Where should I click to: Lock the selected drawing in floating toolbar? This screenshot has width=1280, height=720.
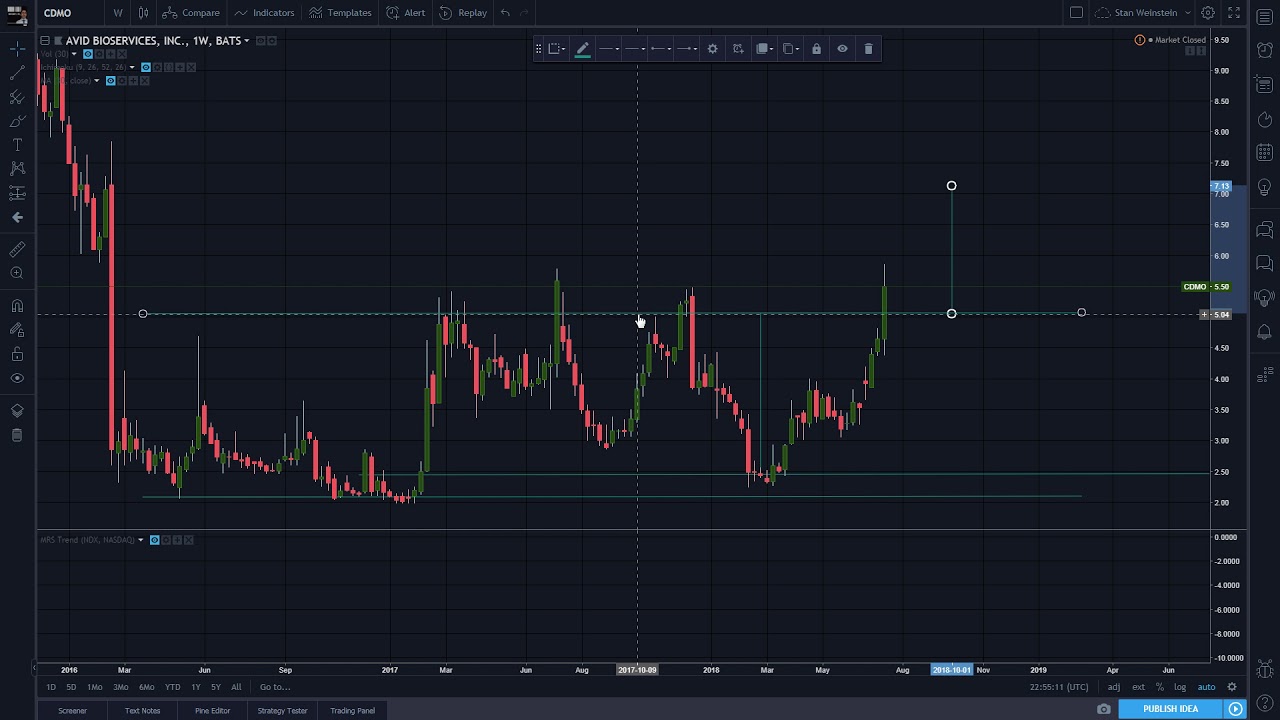tap(816, 48)
